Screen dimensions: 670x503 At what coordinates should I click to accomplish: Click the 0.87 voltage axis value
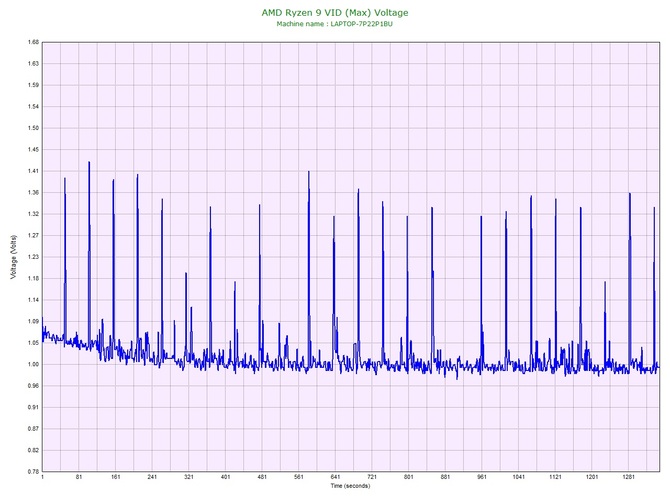click(x=33, y=429)
